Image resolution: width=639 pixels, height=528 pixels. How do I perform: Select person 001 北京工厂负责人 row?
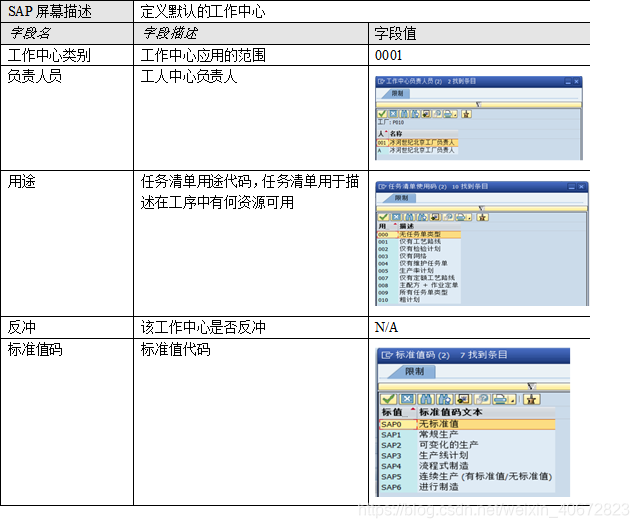pos(417,143)
